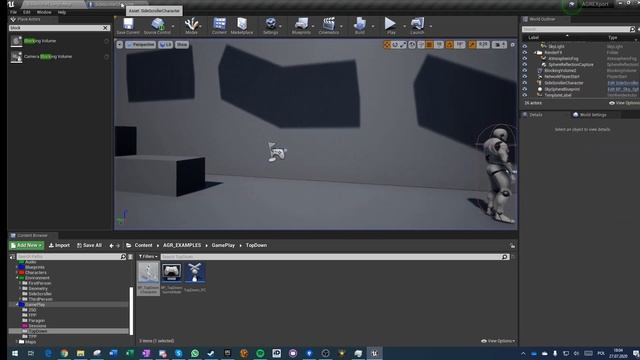640x360 pixels.
Task: Toggle visibility of SideScrollerCharacter actor
Action: 525,83
